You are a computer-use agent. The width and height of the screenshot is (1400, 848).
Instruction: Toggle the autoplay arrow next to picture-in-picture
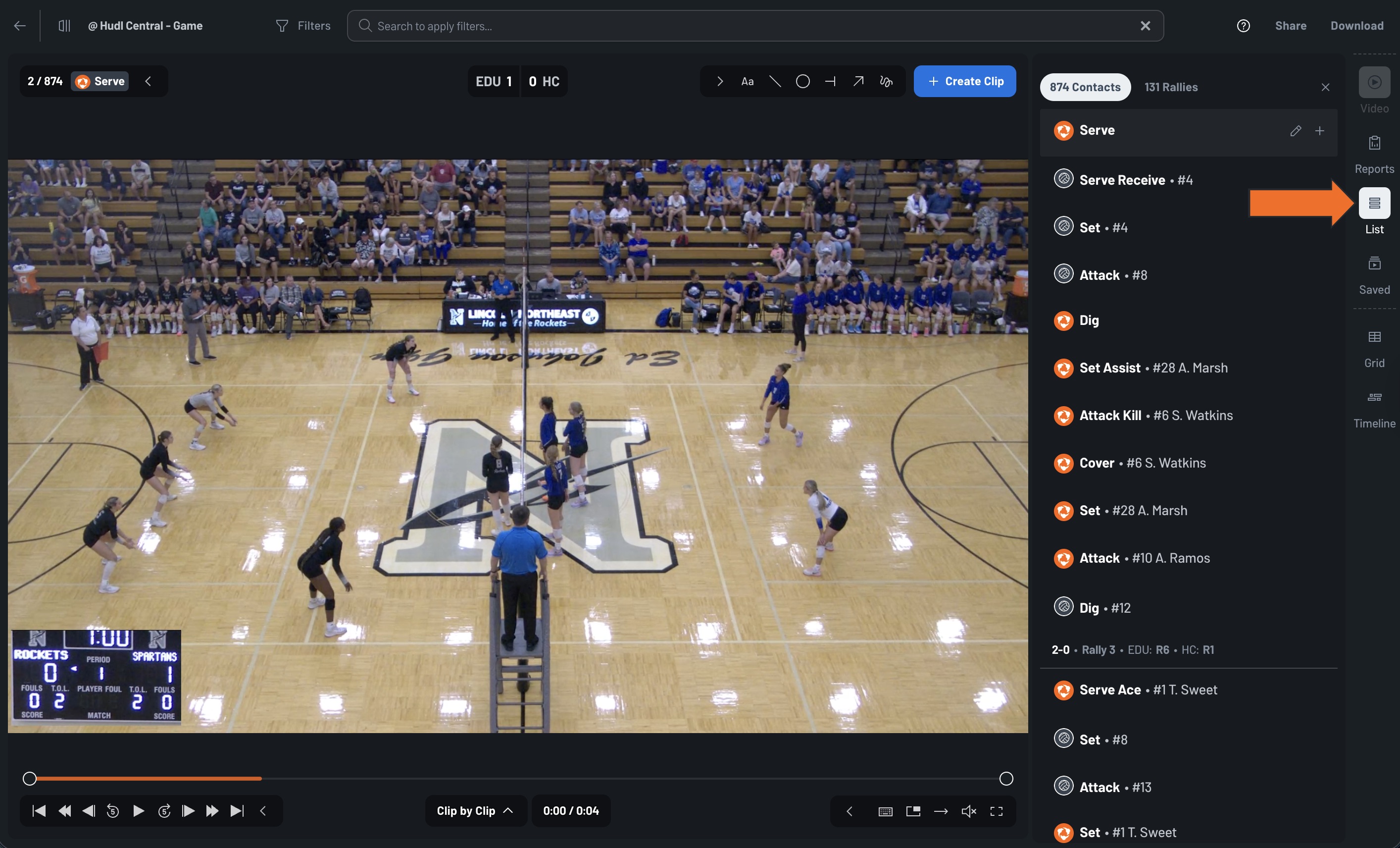940,810
